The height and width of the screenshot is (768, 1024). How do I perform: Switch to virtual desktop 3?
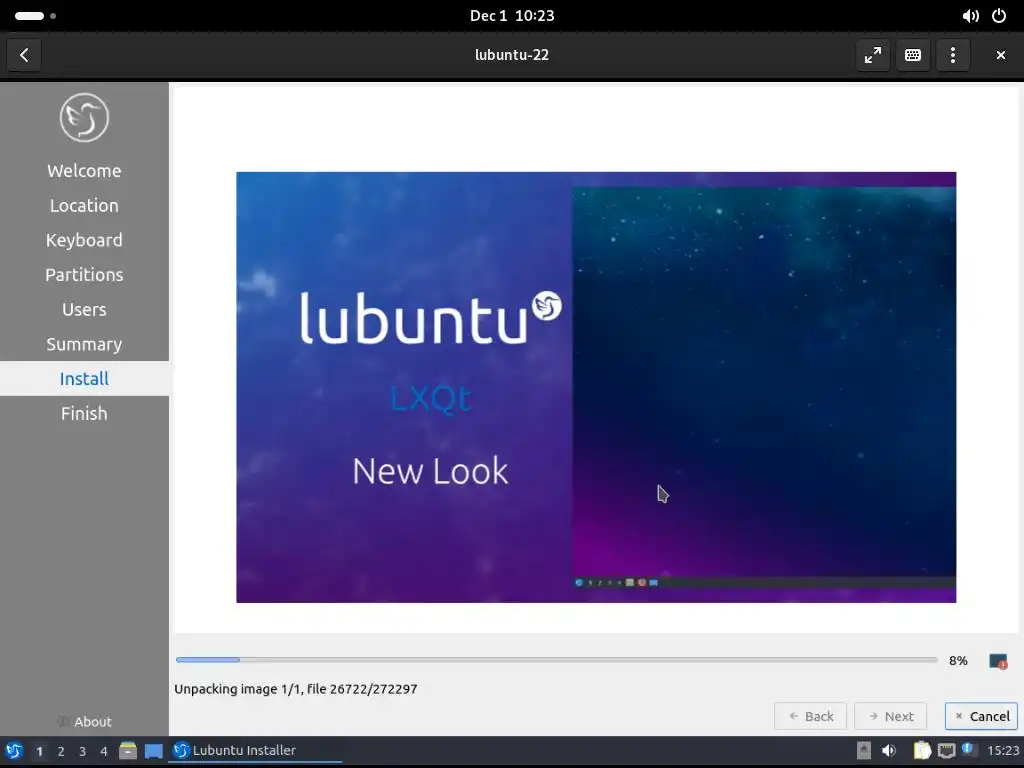click(x=82, y=752)
